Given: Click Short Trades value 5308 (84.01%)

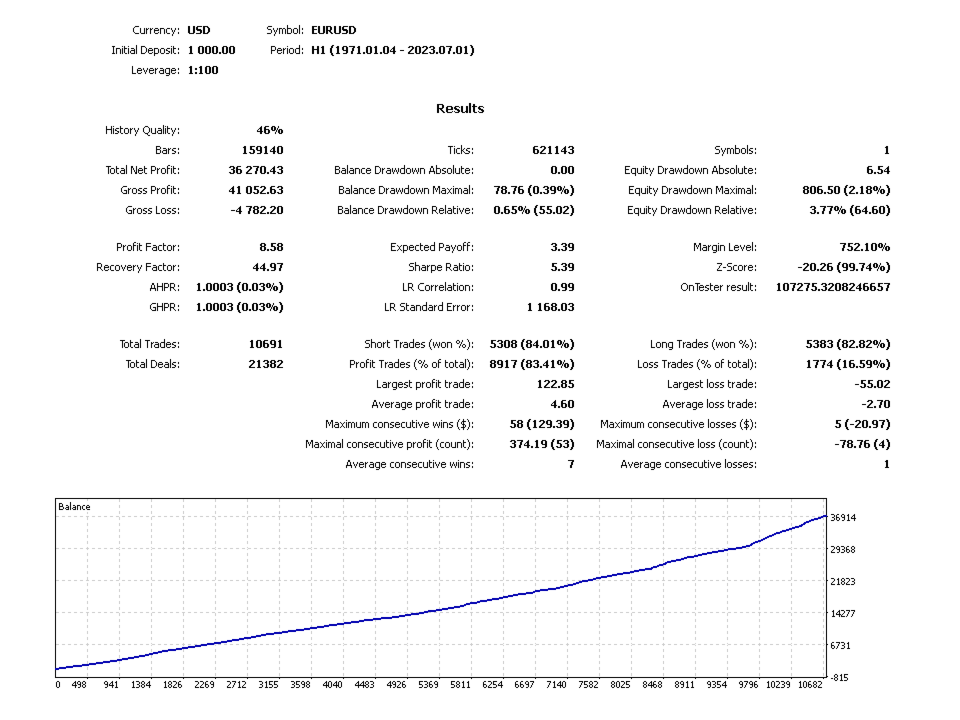Looking at the screenshot, I should point(532,344).
